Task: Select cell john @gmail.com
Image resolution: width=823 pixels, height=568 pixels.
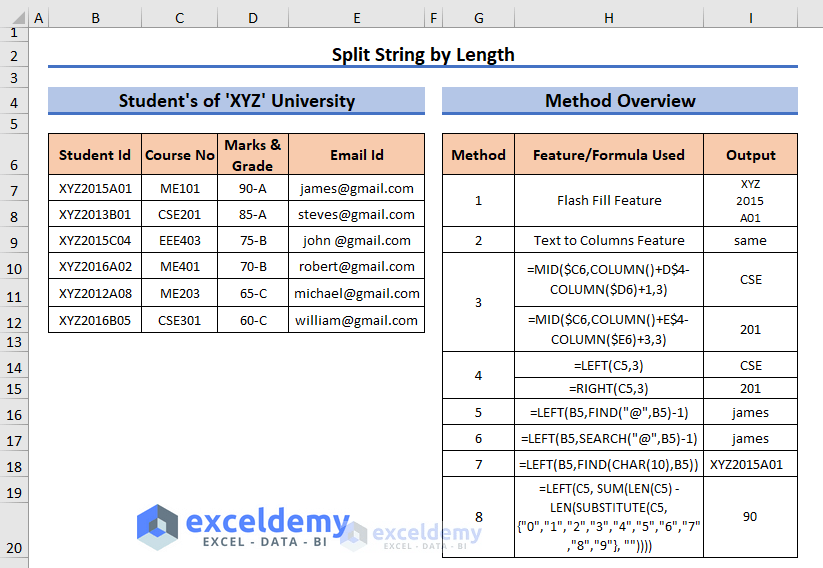Action: [356, 240]
